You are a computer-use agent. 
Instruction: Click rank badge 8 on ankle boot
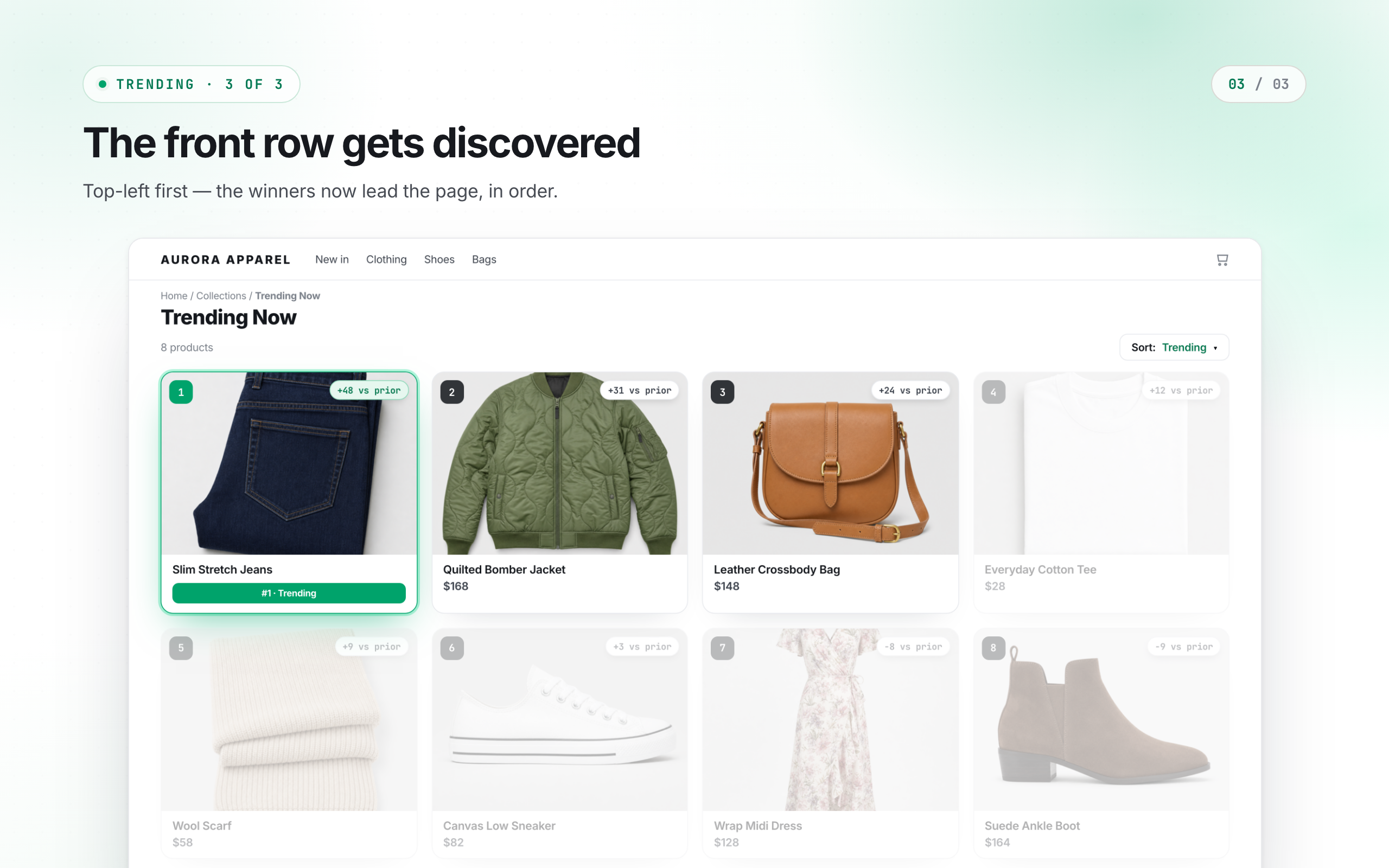click(x=993, y=648)
